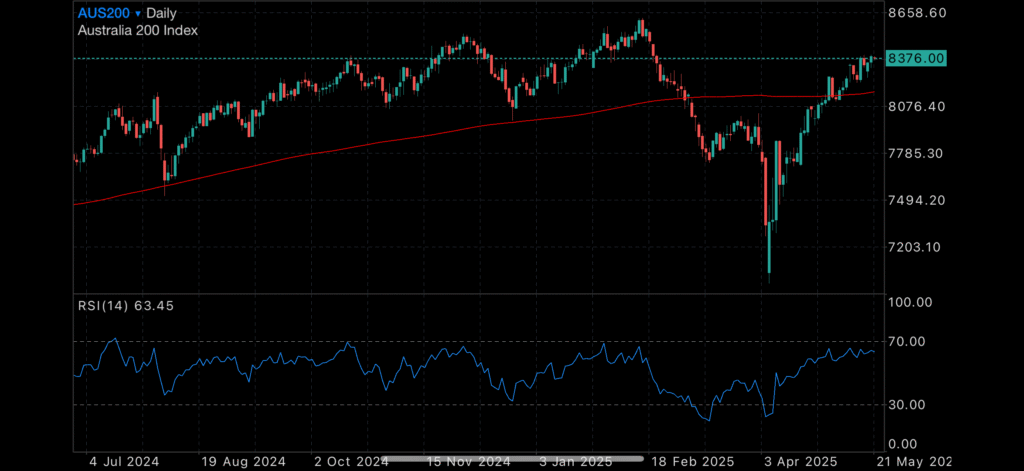Click the AUS200 symbol name
This screenshot has height=471, width=1024.
click(104, 12)
